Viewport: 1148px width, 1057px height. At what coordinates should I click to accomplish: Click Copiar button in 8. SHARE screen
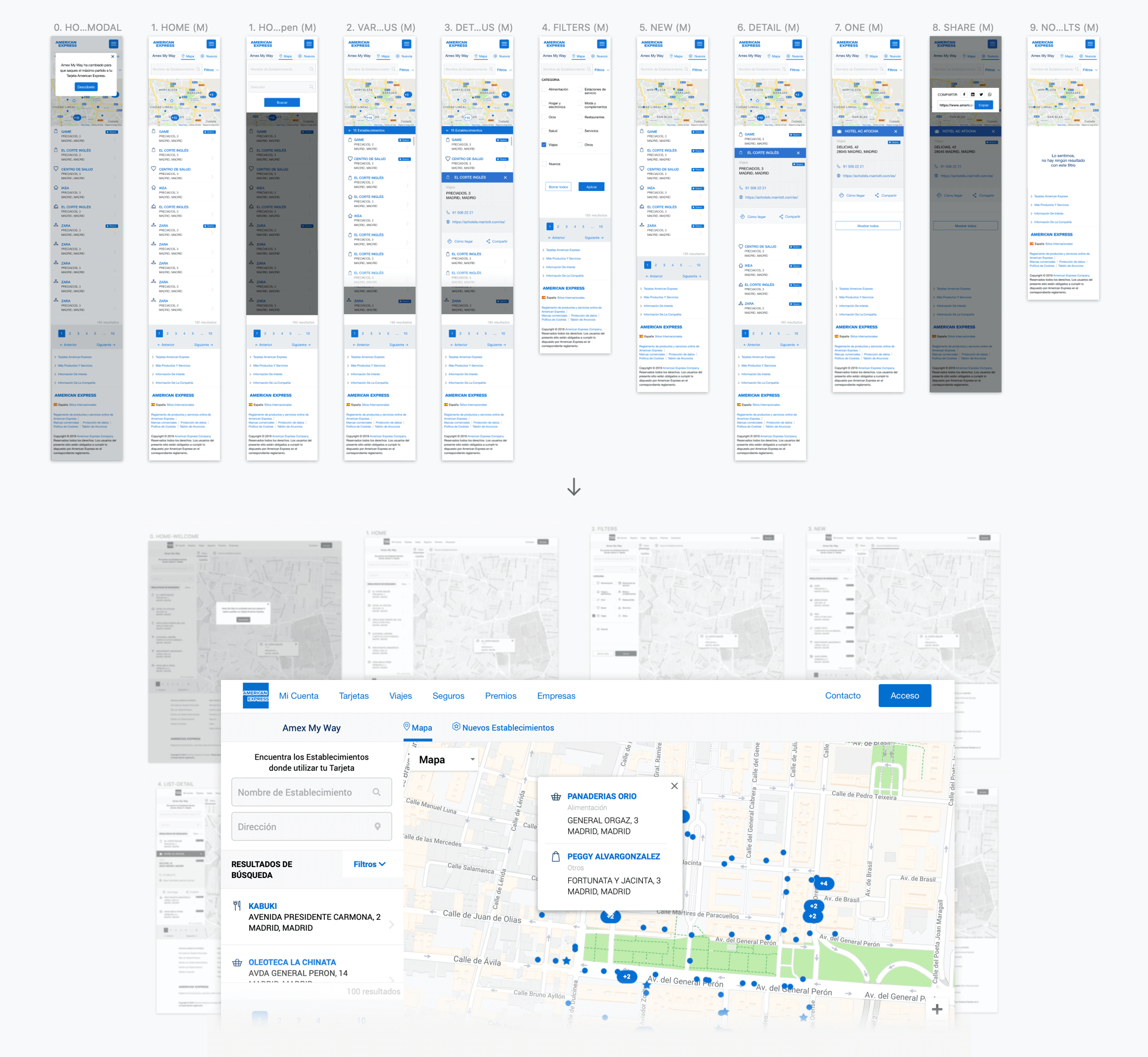pos(983,105)
